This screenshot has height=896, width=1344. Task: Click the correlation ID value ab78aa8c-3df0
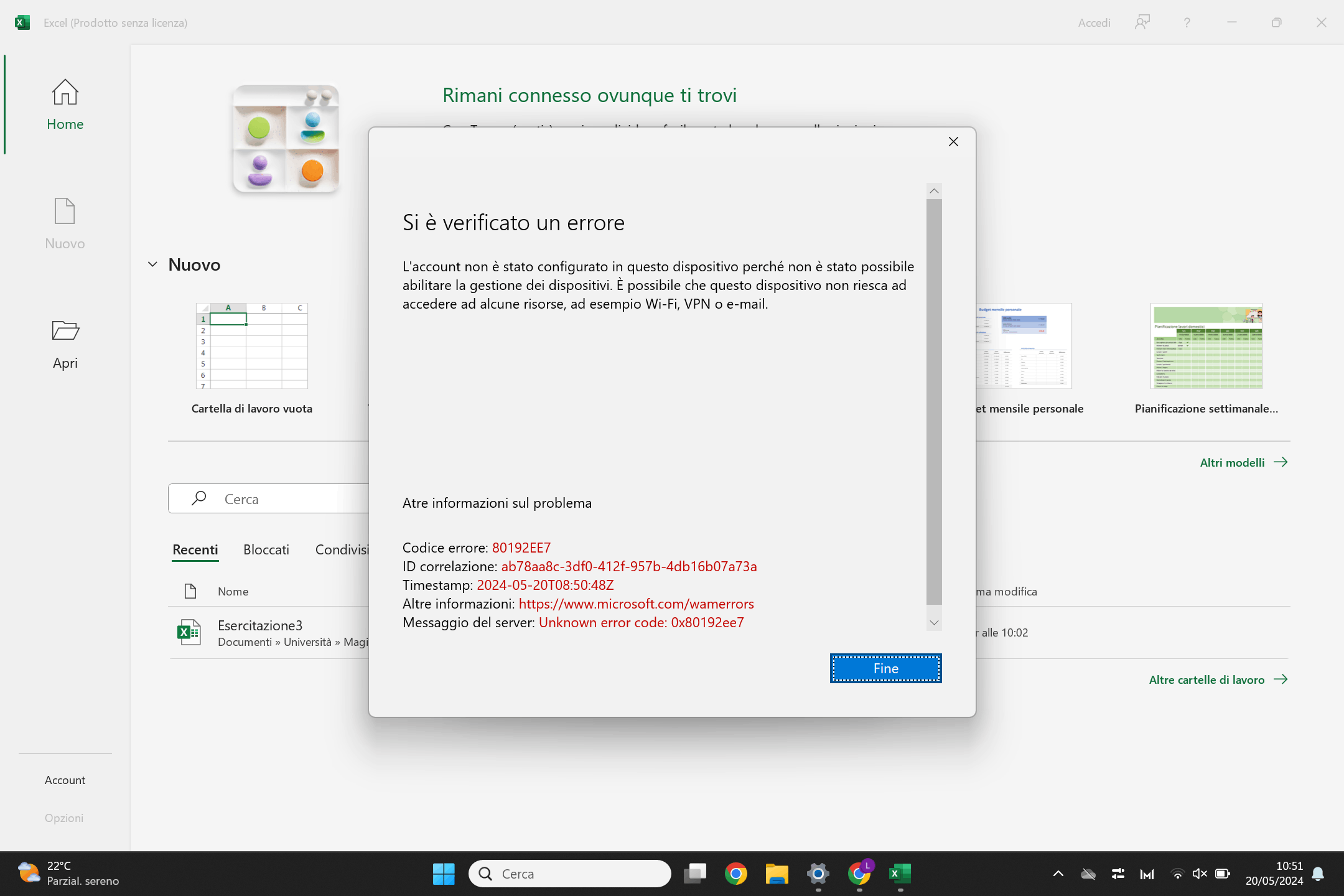coord(629,566)
